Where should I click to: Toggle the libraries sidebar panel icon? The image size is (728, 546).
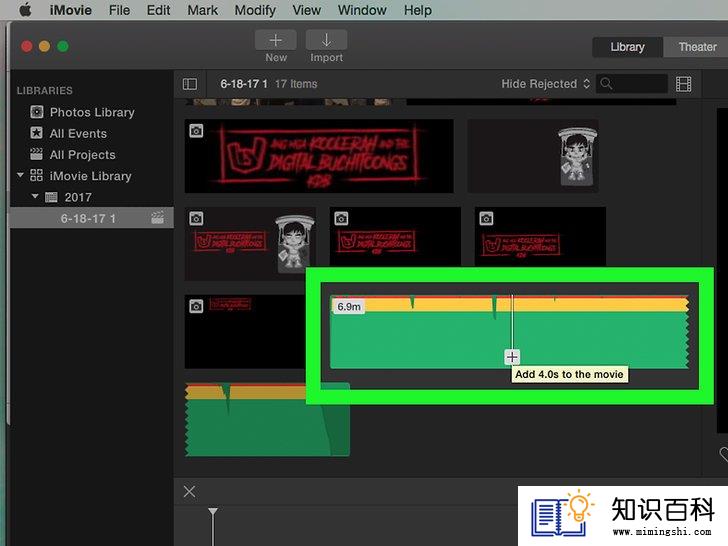pyautogui.click(x=189, y=84)
